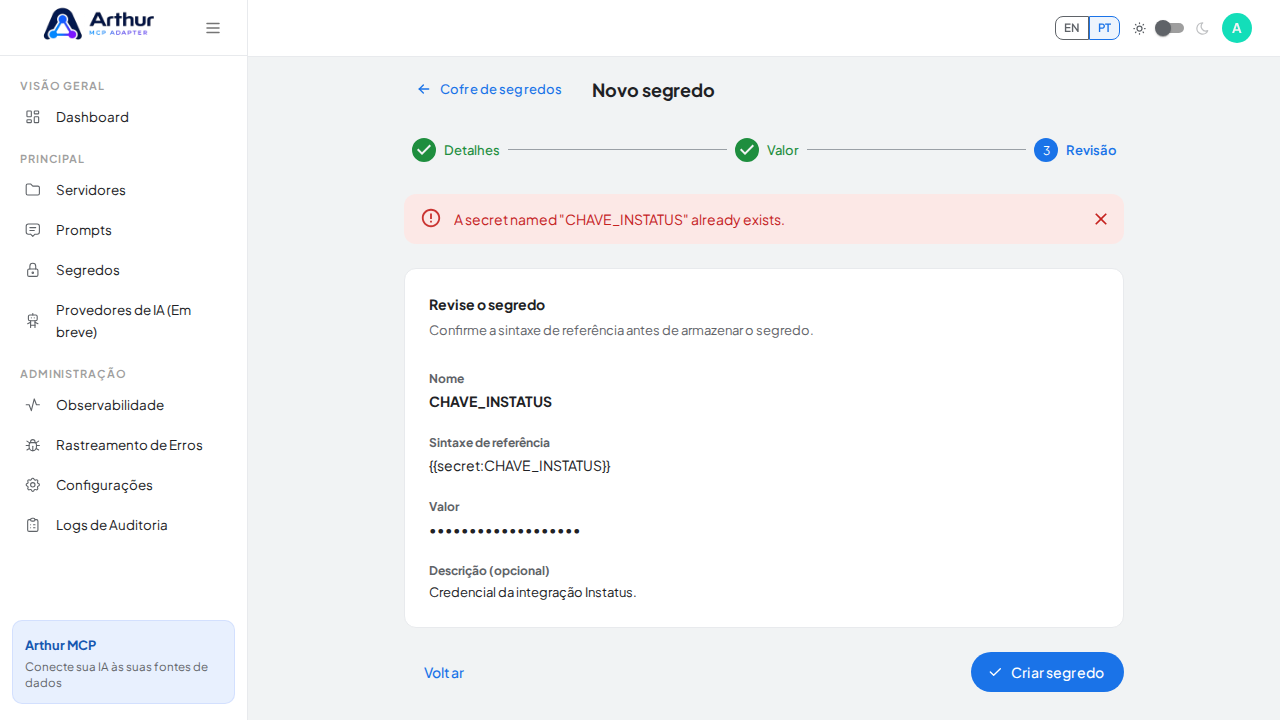Click the Prompts message icon
This screenshot has width=1280, height=720.
click(33, 230)
